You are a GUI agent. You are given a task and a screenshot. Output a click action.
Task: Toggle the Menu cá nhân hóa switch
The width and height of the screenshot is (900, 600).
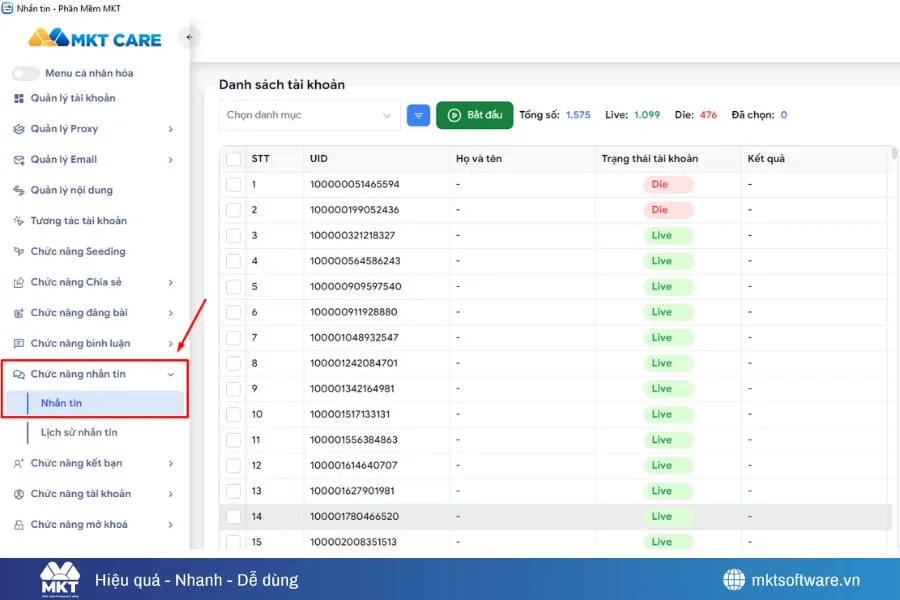[x=26, y=73]
